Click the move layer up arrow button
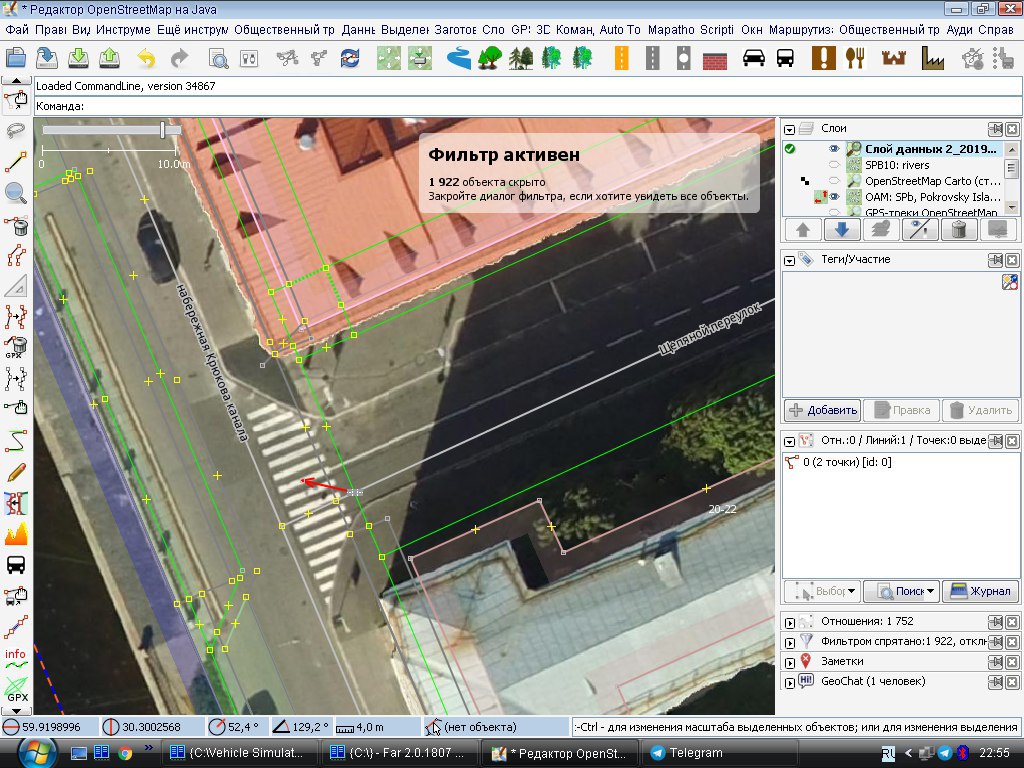This screenshot has width=1024, height=768. click(x=803, y=229)
